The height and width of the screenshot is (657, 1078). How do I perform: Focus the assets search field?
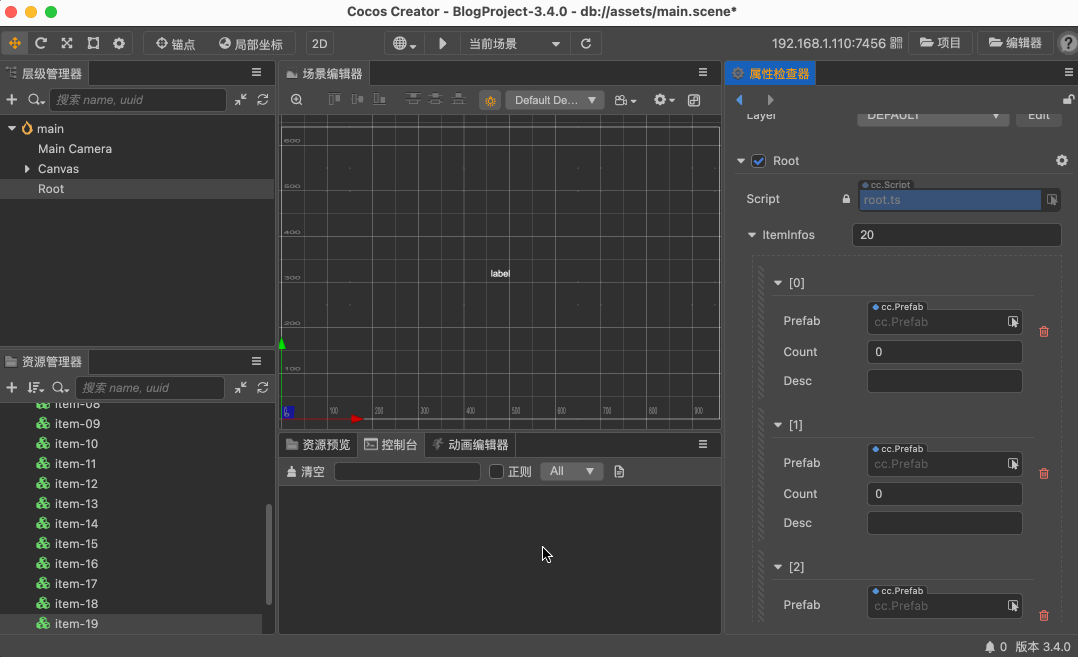150,388
